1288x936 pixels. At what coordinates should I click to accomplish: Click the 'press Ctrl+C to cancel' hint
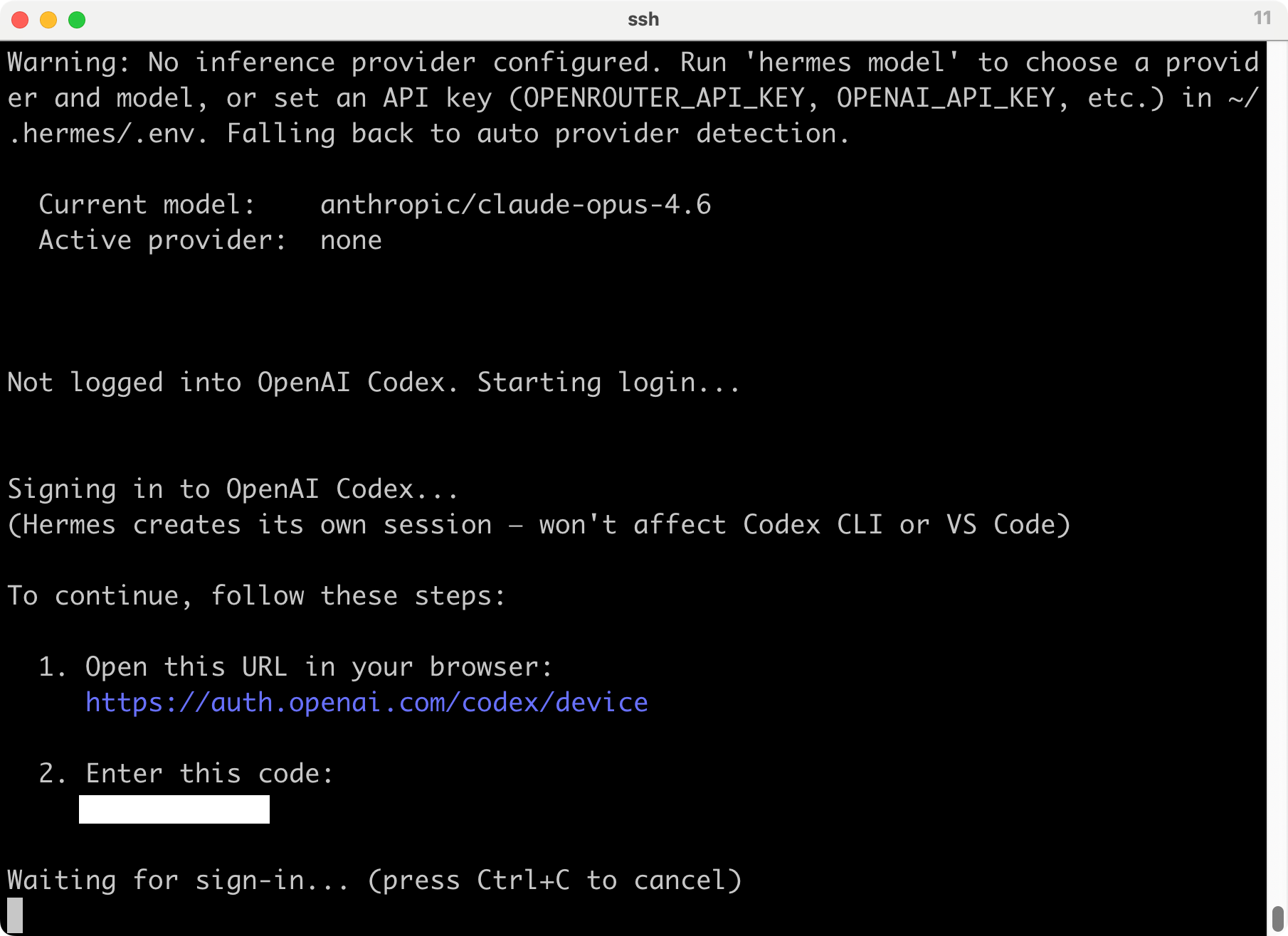(555, 881)
